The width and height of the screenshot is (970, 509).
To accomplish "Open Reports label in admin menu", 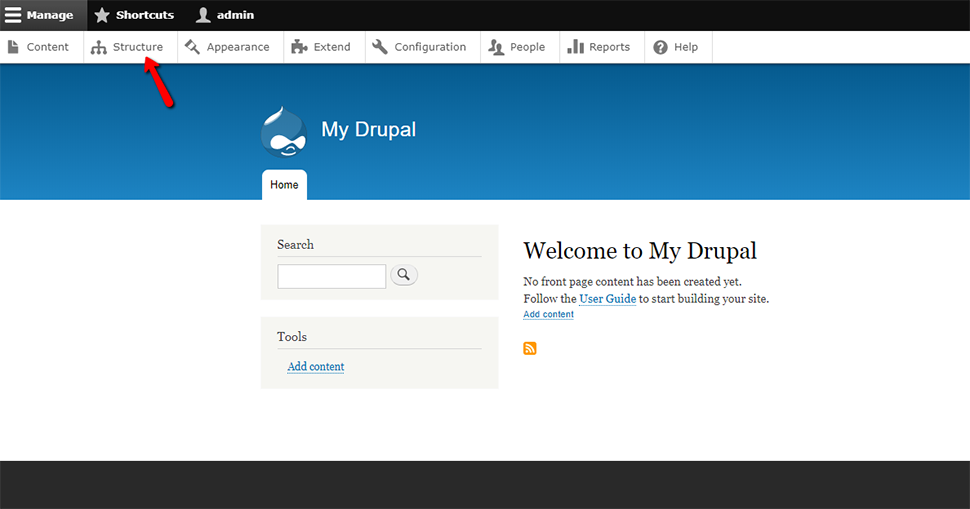I will pyautogui.click(x=609, y=48).
